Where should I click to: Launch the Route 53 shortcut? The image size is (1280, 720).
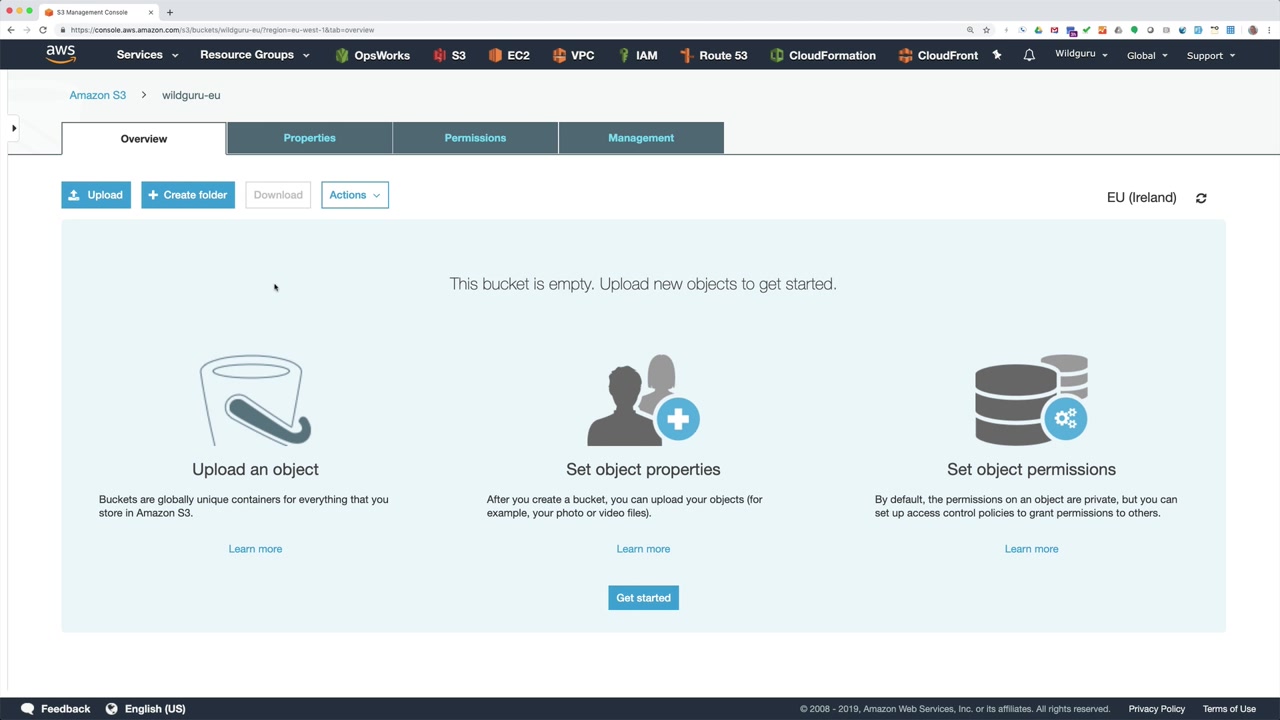tap(713, 55)
